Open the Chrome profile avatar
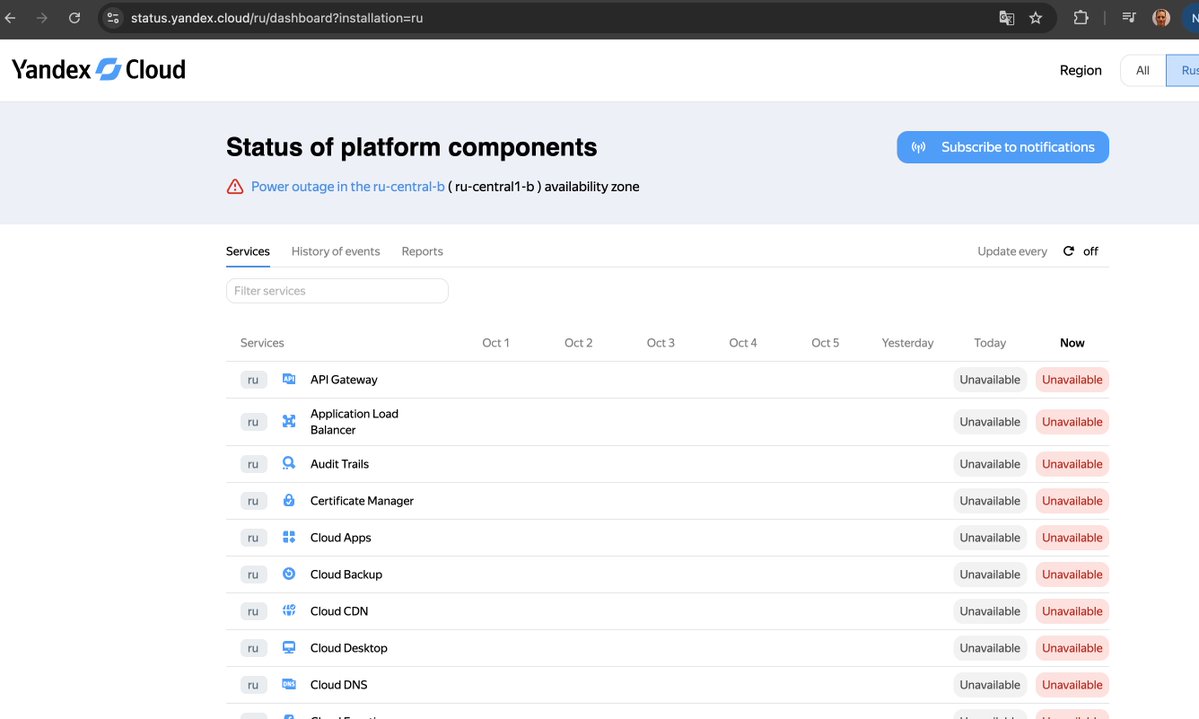The width and height of the screenshot is (1199, 719). [x=1161, y=18]
